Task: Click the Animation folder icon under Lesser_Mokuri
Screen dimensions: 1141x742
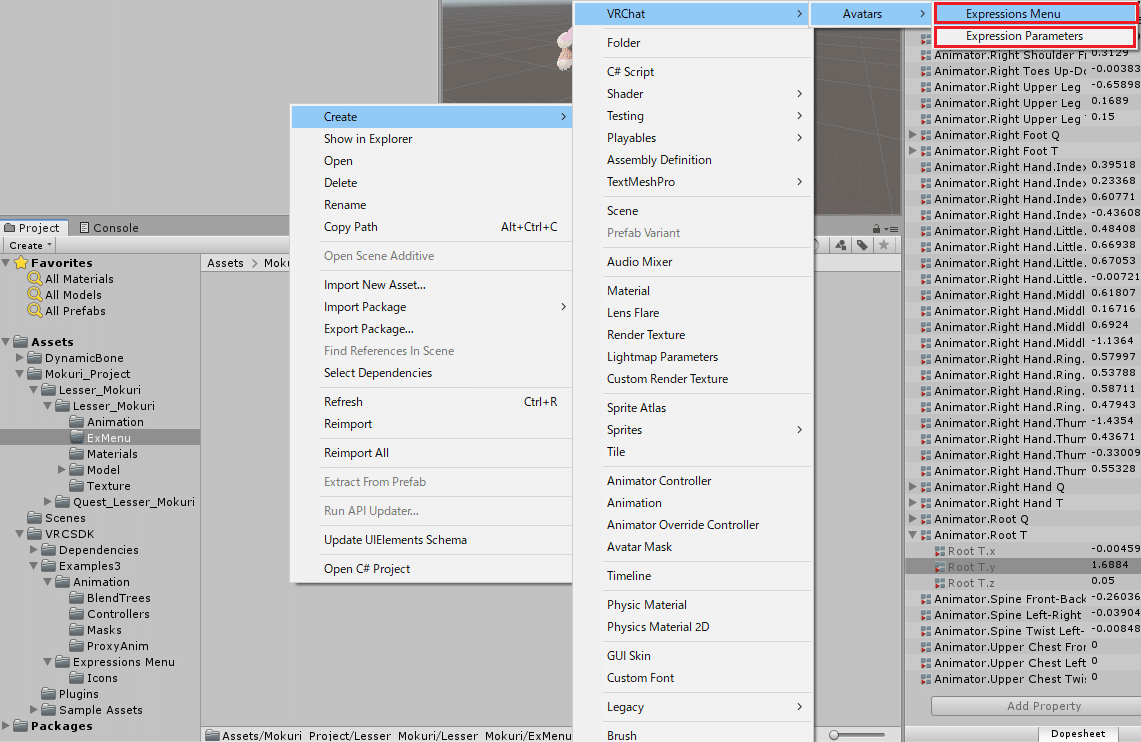Action: click(x=76, y=421)
